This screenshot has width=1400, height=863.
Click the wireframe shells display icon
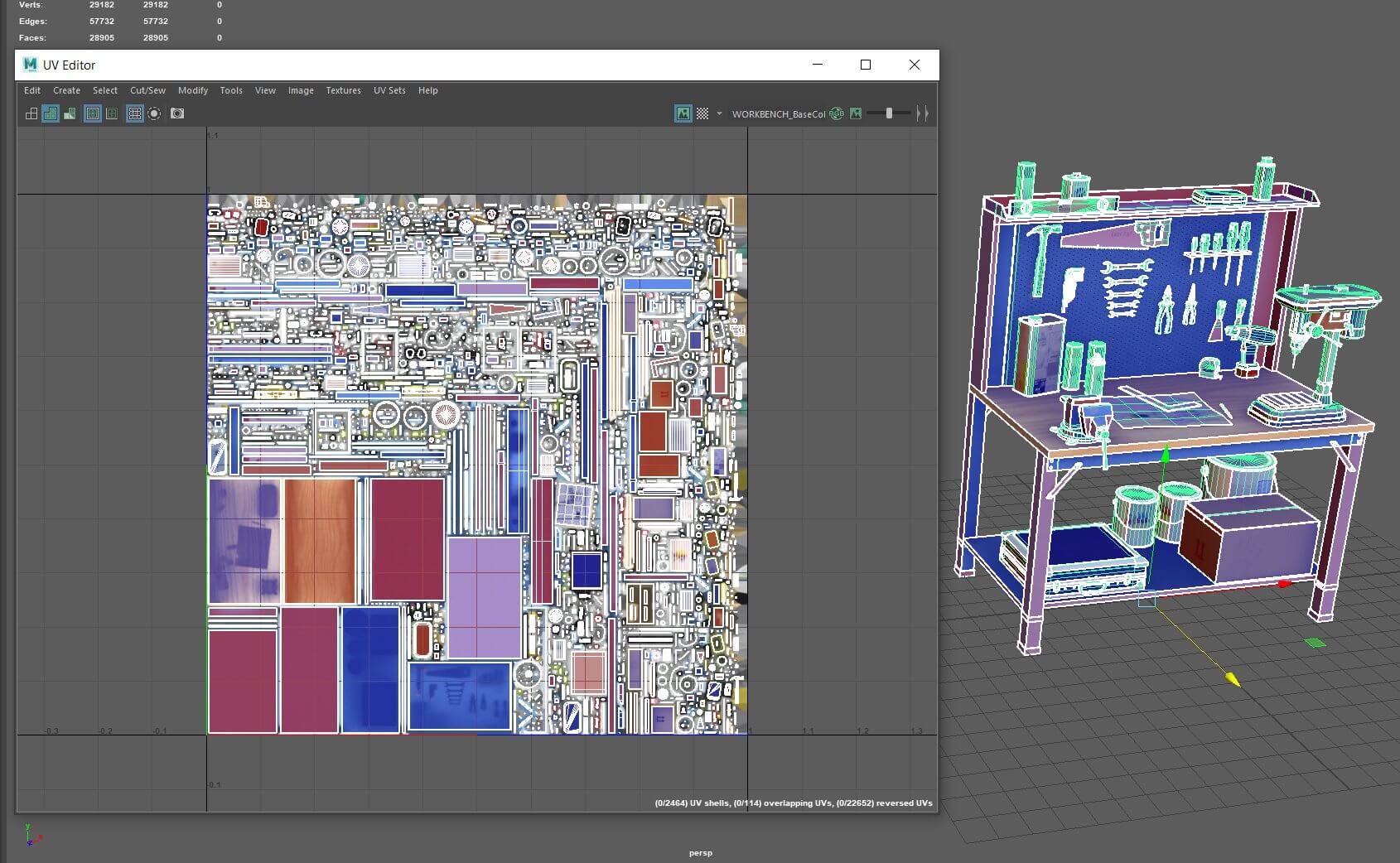click(31, 113)
